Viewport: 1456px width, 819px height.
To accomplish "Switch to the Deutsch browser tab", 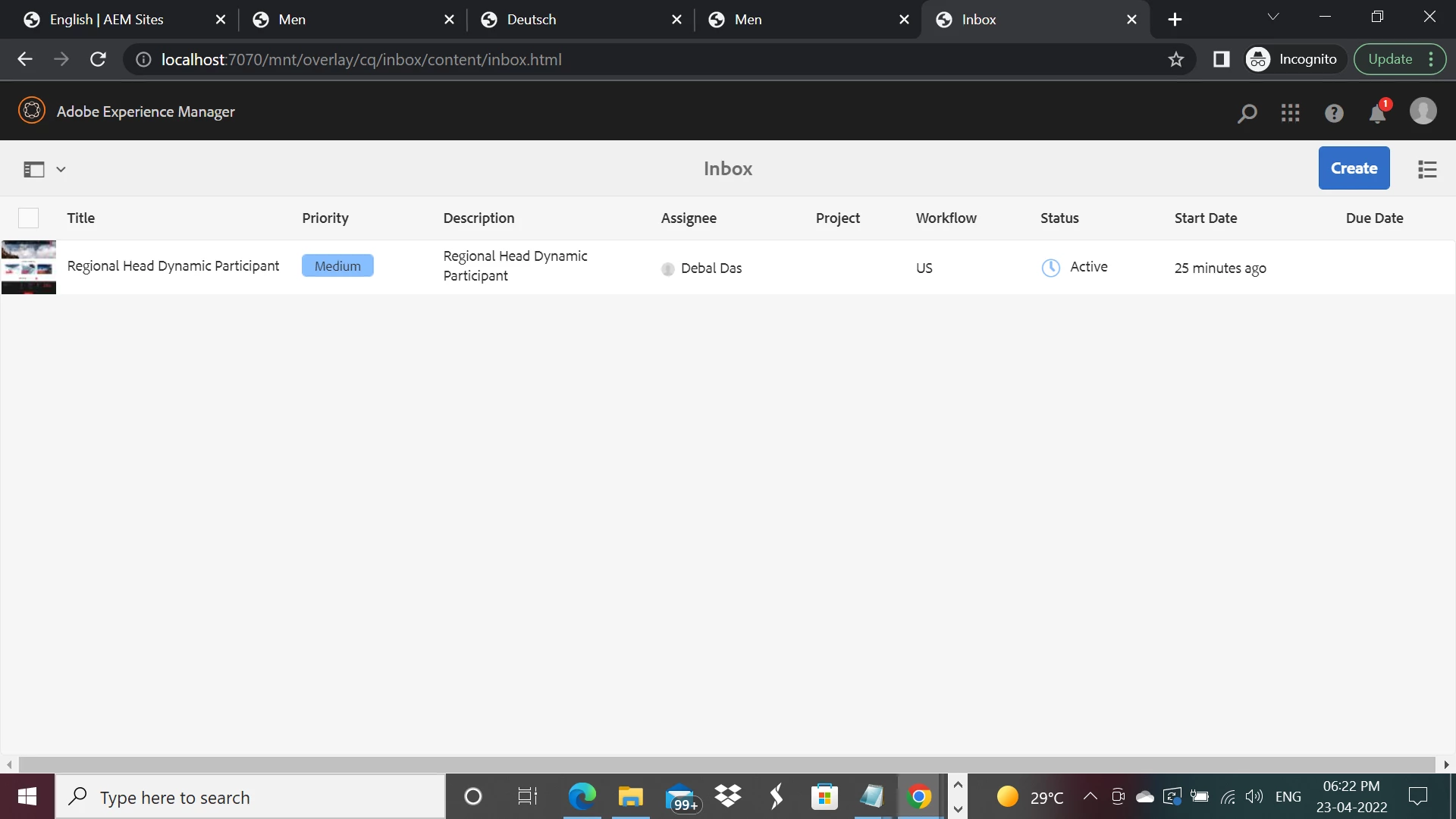I will click(531, 20).
